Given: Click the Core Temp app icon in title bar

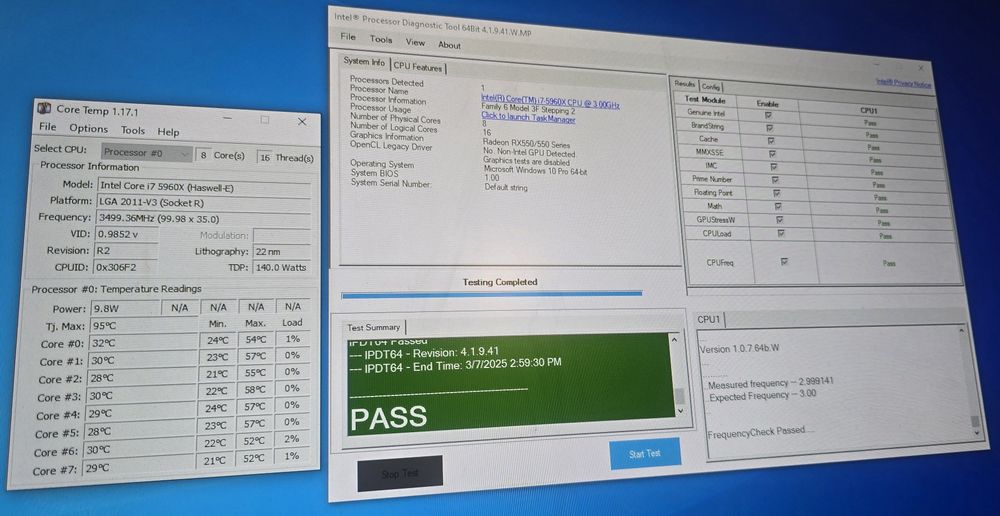Looking at the screenshot, I should point(45,108).
